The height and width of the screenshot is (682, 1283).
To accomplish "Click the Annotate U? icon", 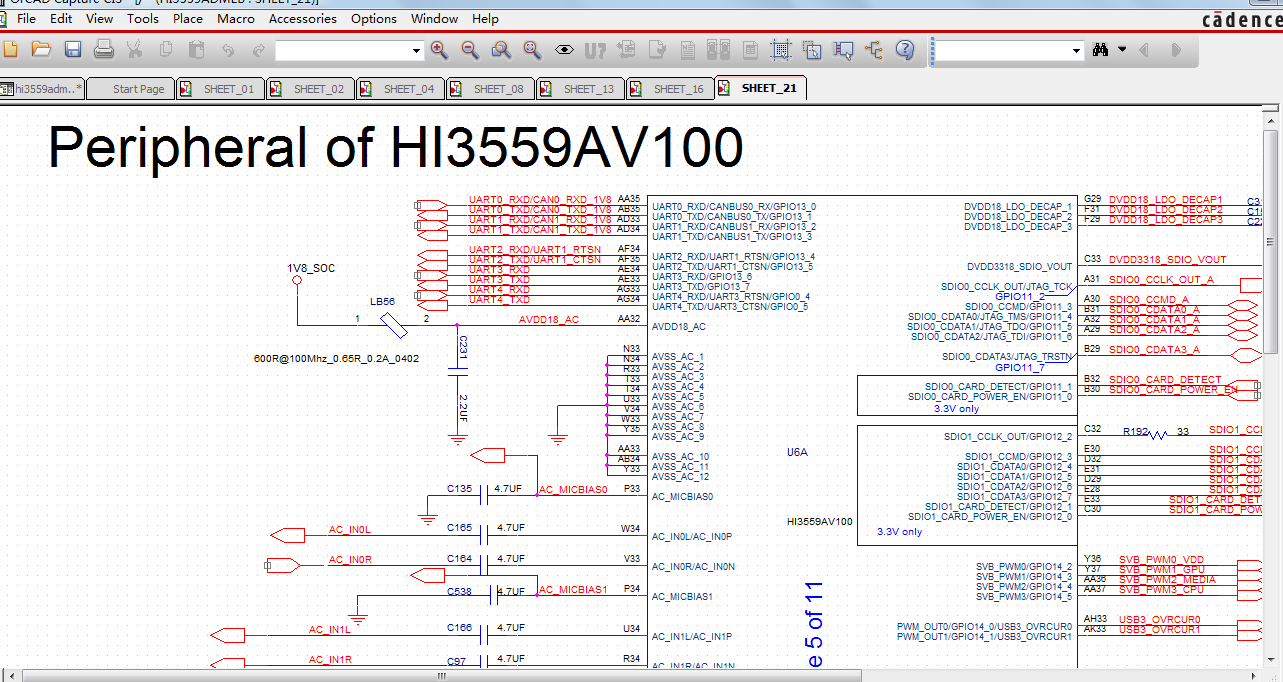I will pos(595,49).
